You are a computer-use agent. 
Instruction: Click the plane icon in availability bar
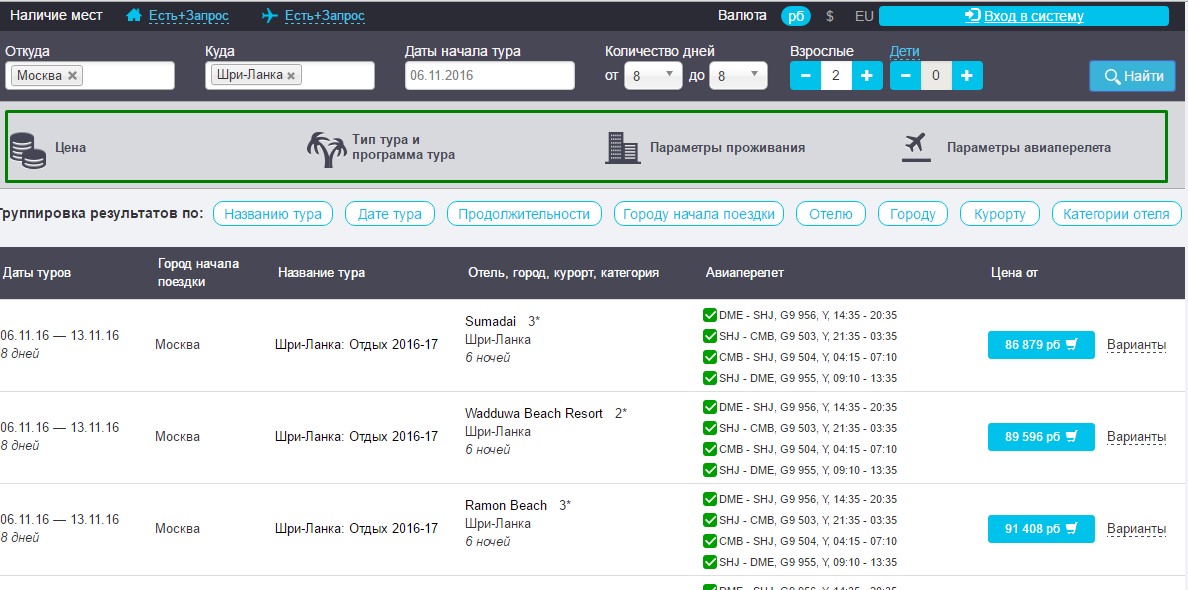(269, 16)
